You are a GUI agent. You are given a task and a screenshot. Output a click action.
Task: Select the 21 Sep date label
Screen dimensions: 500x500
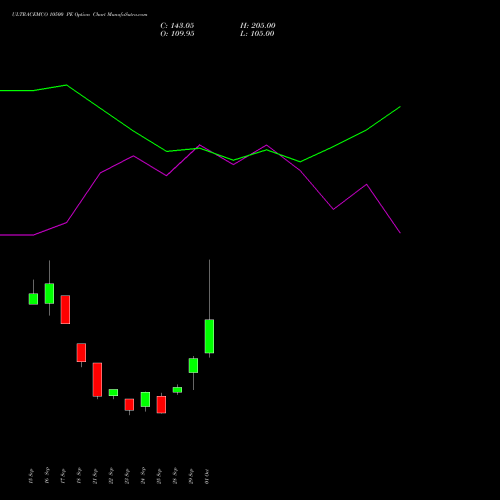coord(95,476)
